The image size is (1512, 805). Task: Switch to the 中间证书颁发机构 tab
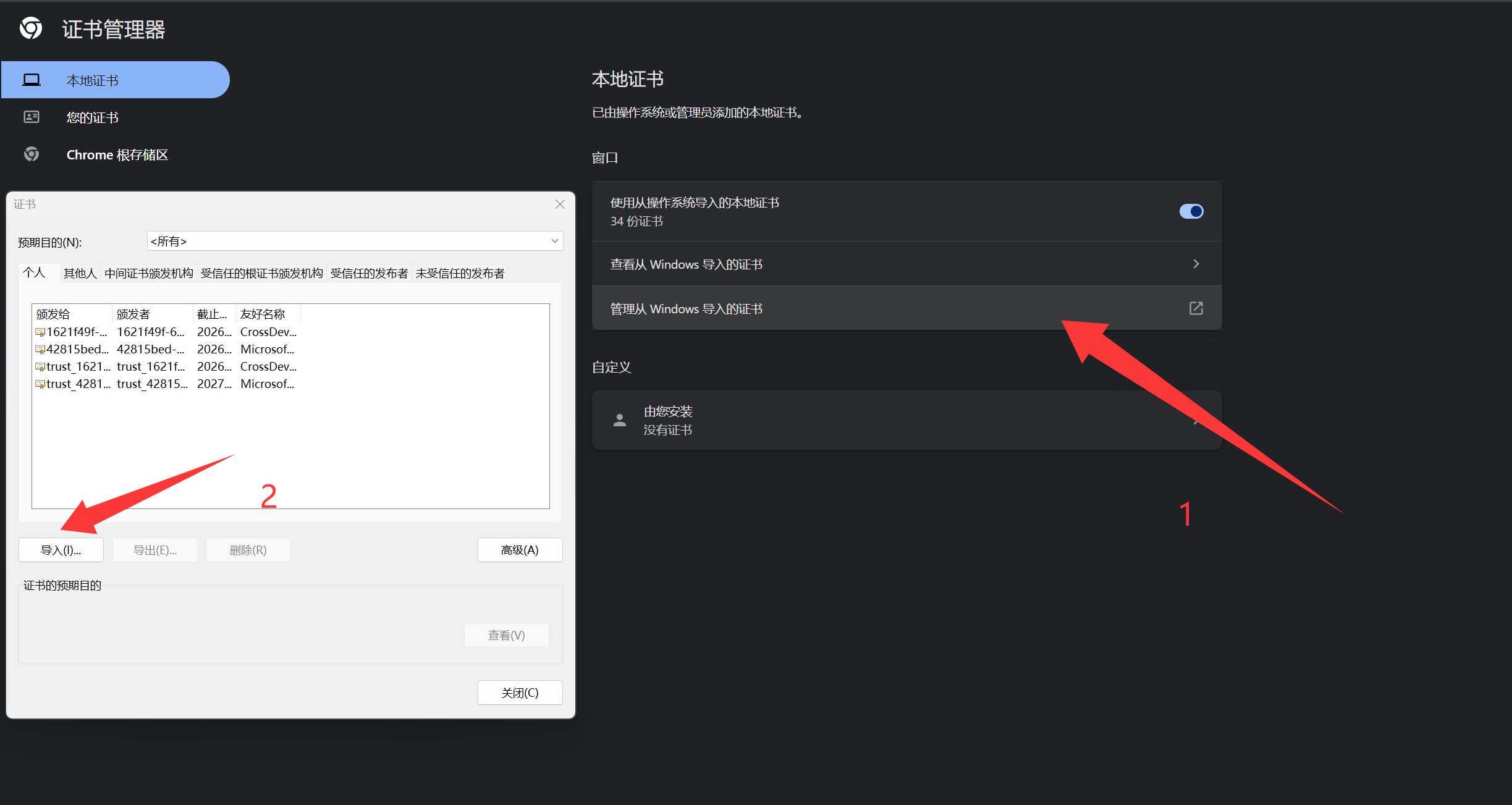pos(149,273)
